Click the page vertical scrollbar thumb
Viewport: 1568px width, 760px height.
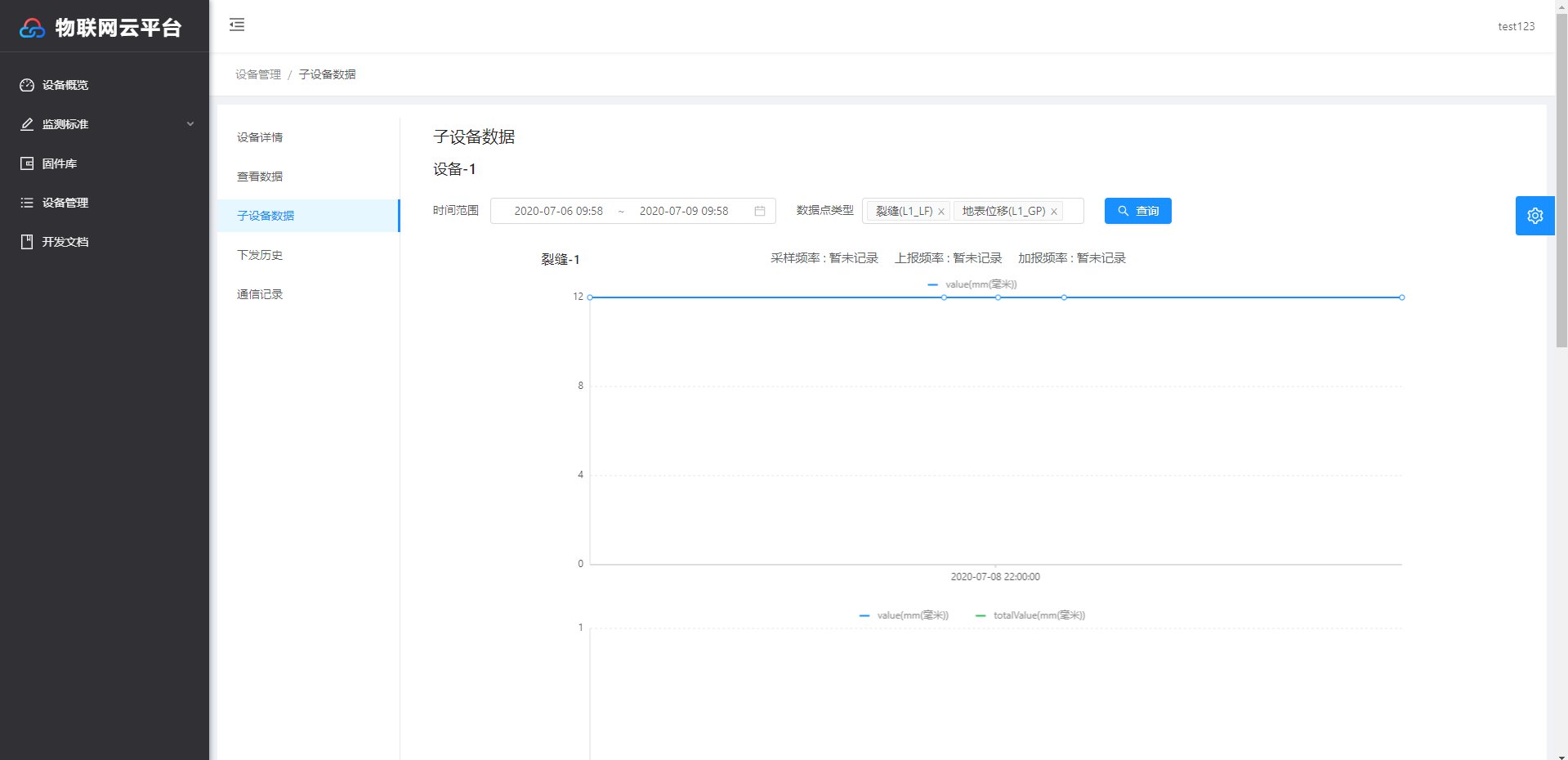[1561, 180]
